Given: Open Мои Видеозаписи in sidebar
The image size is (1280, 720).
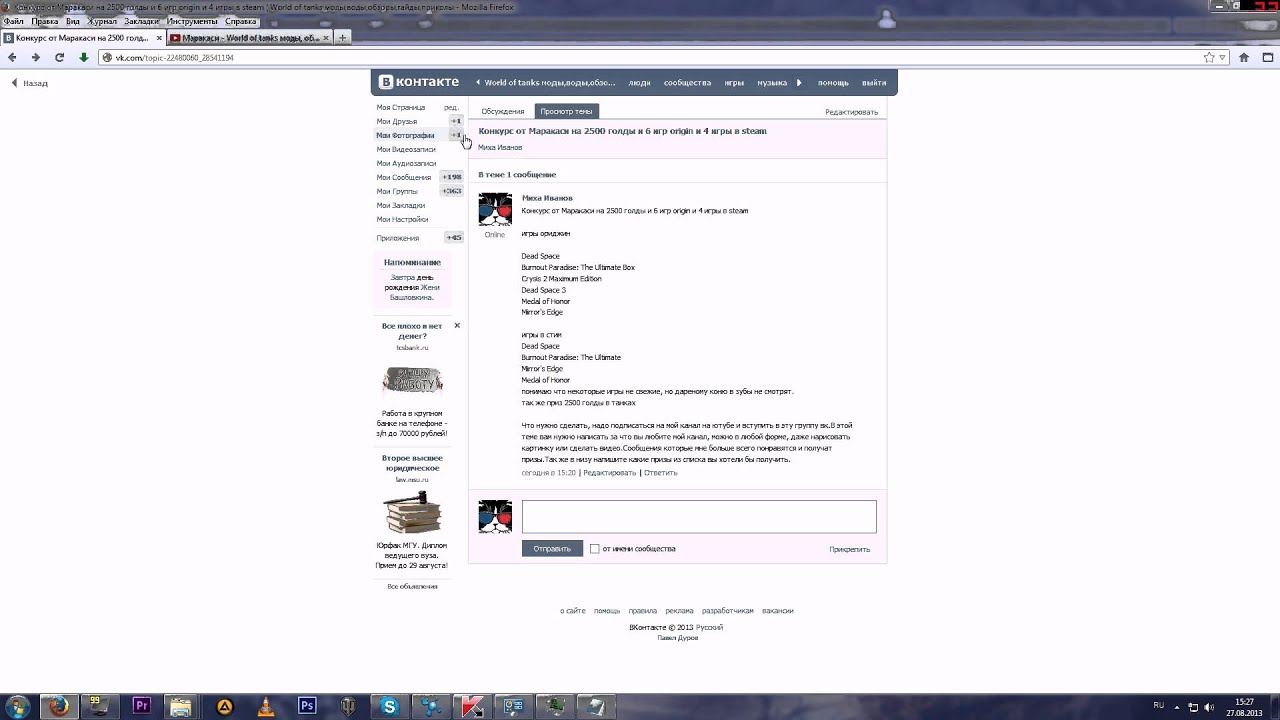Looking at the screenshot, I should (406, 149).
